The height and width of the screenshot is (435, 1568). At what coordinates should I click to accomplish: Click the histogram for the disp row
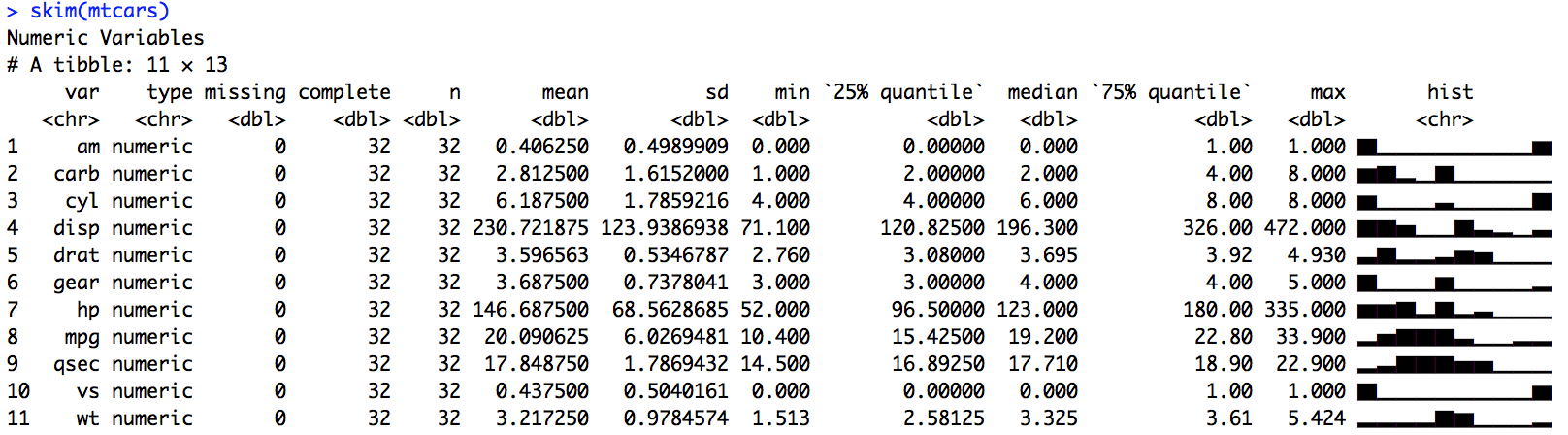pos(1454,229)
